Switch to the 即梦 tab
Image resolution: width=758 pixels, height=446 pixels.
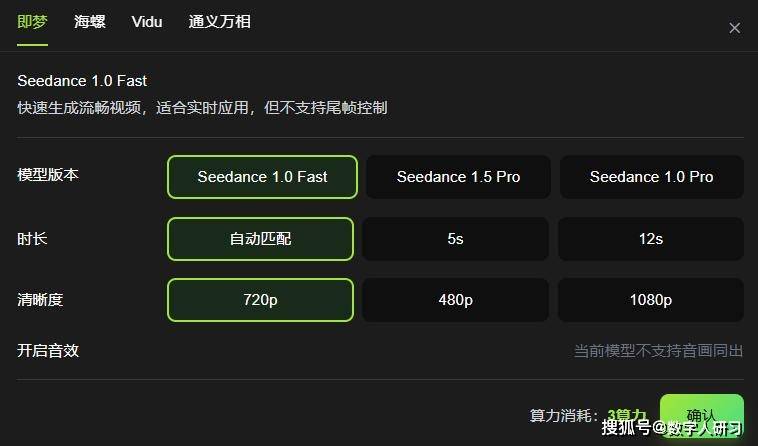(32, 22)
